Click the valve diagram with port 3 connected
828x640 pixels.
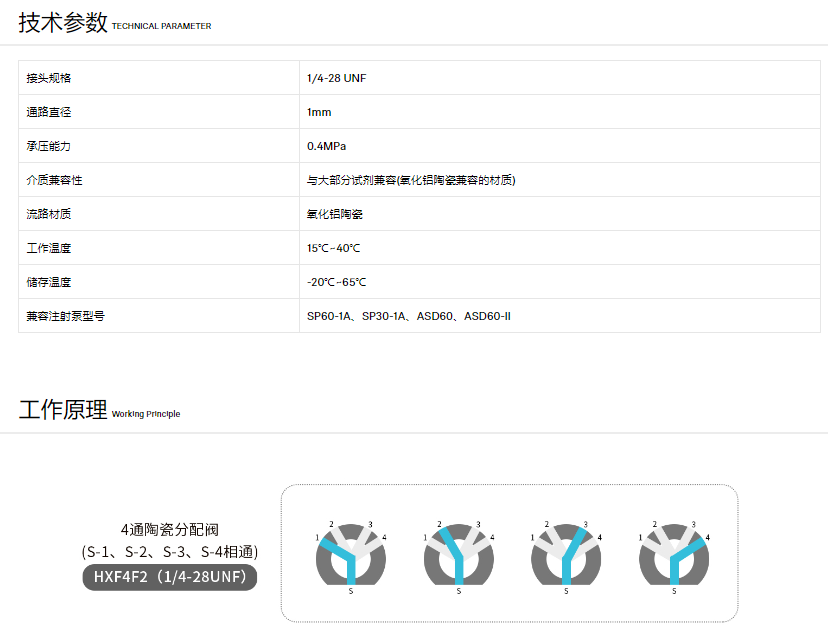[566, 556]
